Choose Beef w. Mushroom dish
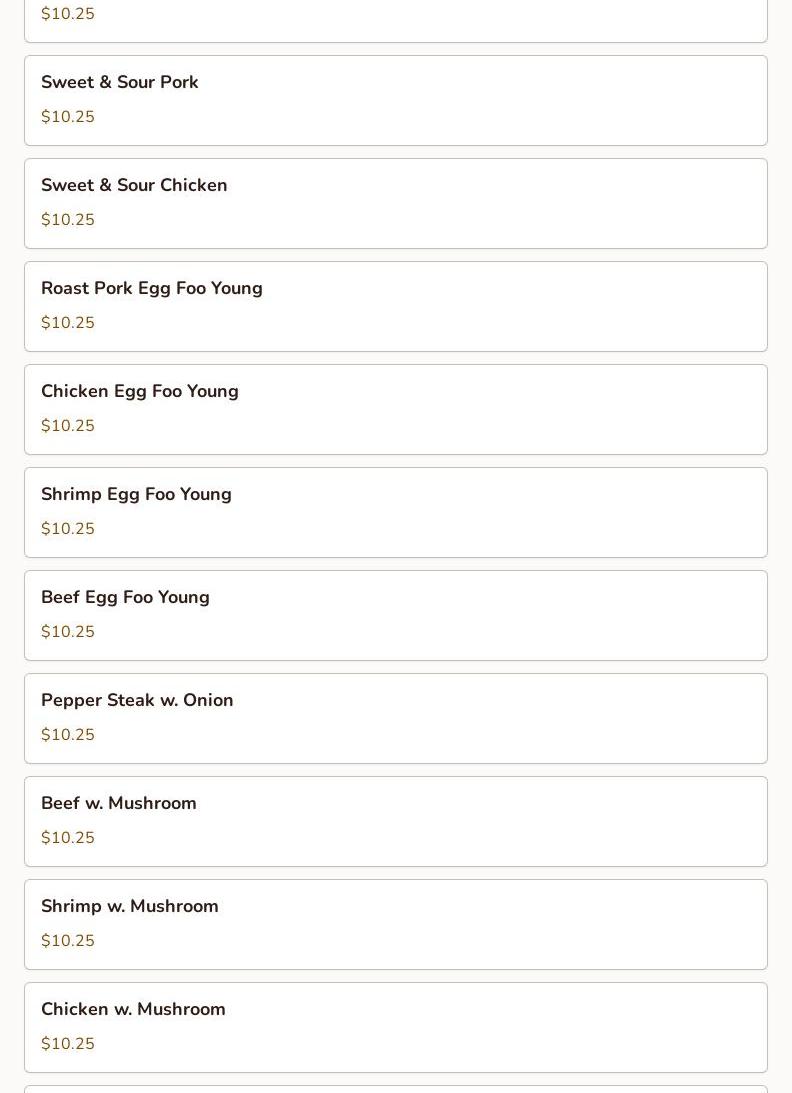This screenshot has height=1093, width=792. 396,822
